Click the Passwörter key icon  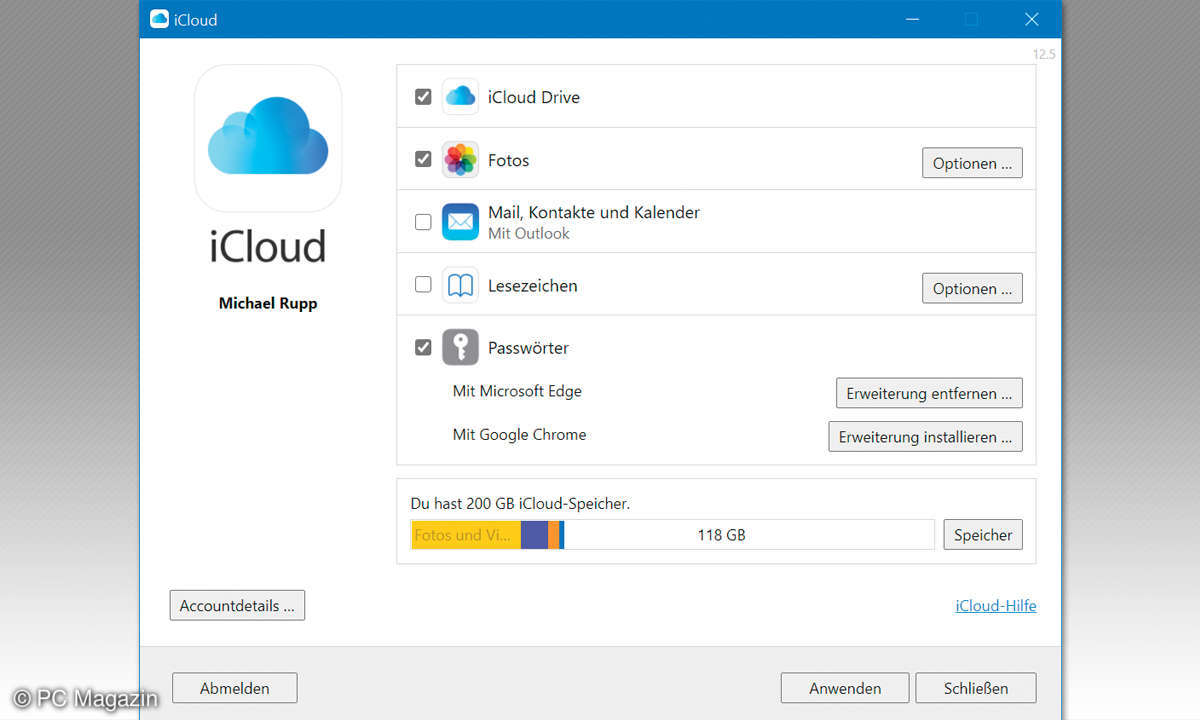[x=460, y=347]
